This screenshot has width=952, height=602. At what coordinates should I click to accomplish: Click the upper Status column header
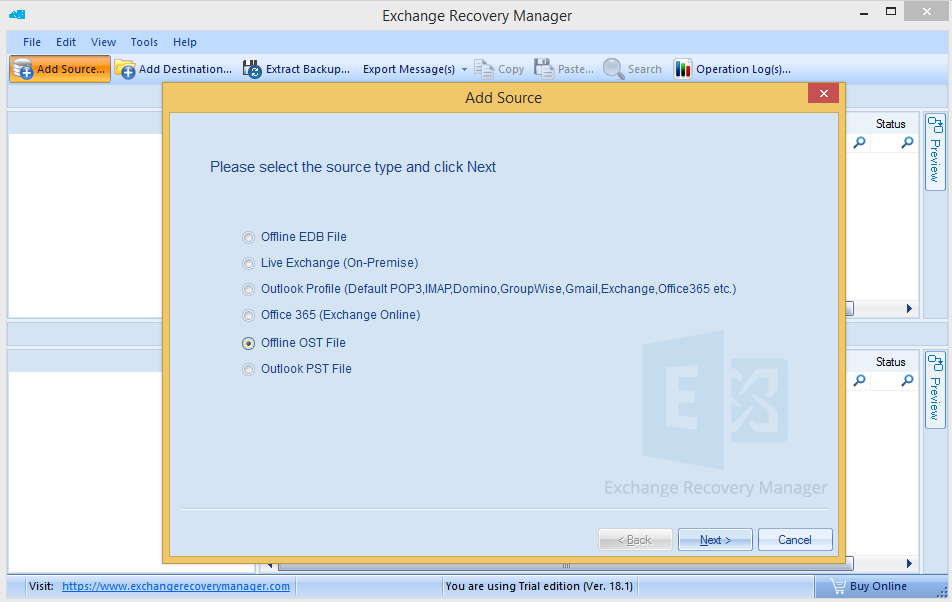click(890, 124)
